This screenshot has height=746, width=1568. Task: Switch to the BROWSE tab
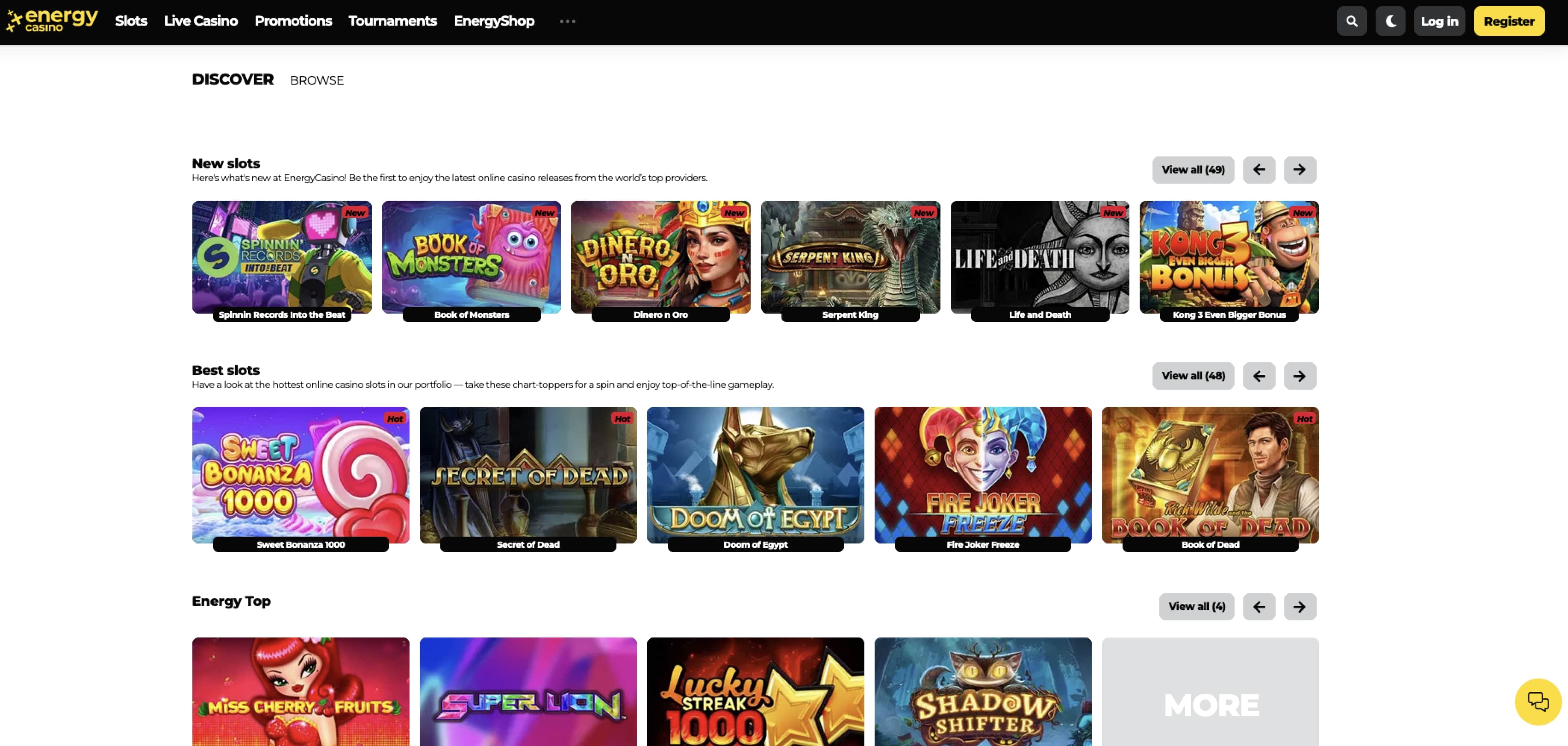316,80
